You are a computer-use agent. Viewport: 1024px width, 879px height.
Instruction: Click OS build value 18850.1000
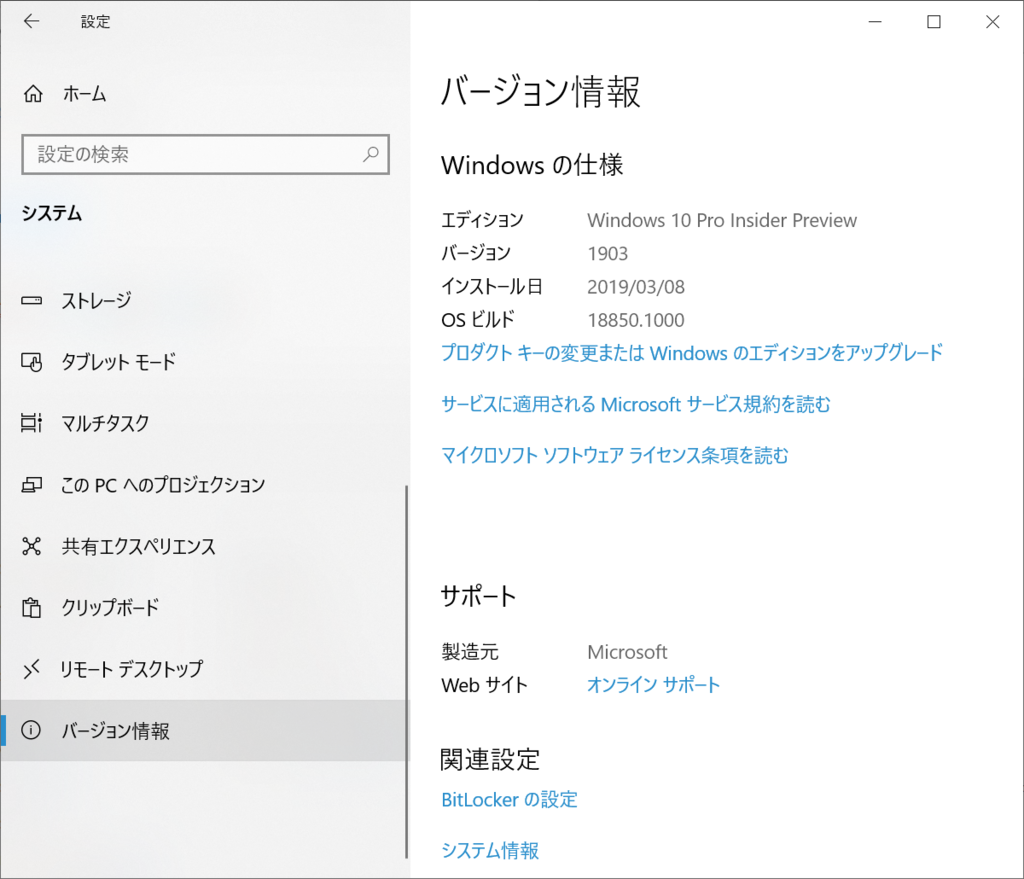point(635,320)
